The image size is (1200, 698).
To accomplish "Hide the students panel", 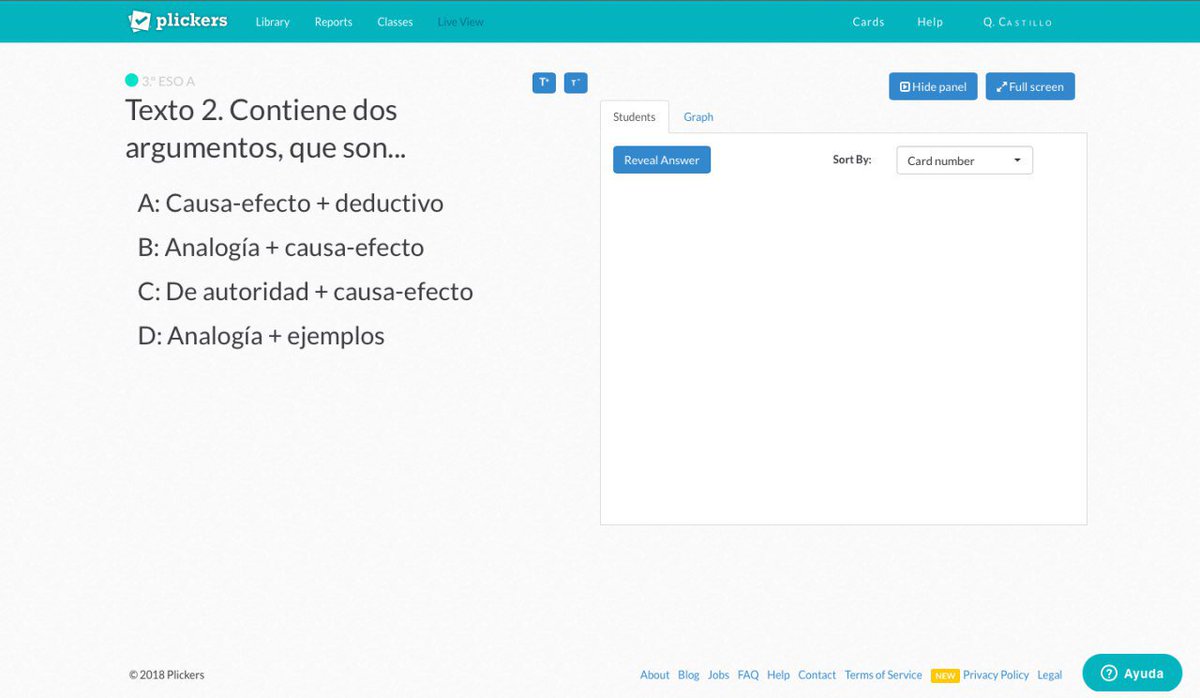I will pos(933,87).
